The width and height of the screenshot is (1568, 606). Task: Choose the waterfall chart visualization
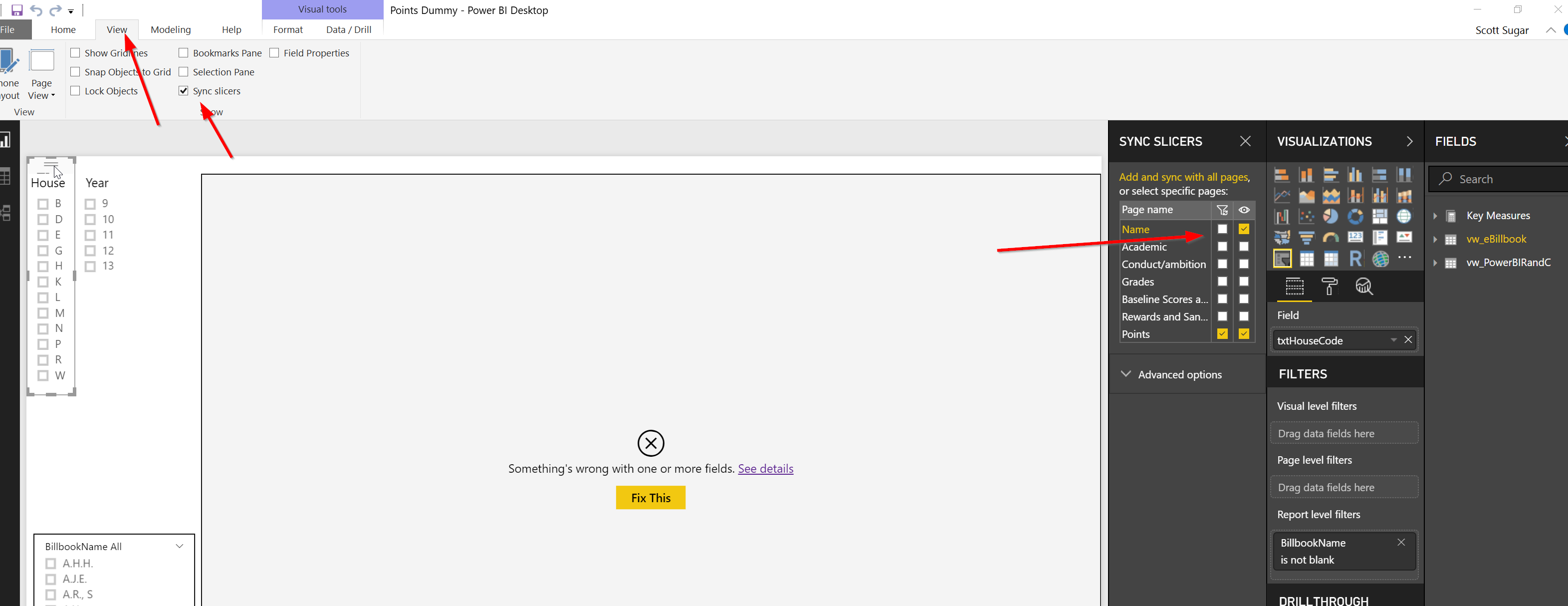(1282, 216)
